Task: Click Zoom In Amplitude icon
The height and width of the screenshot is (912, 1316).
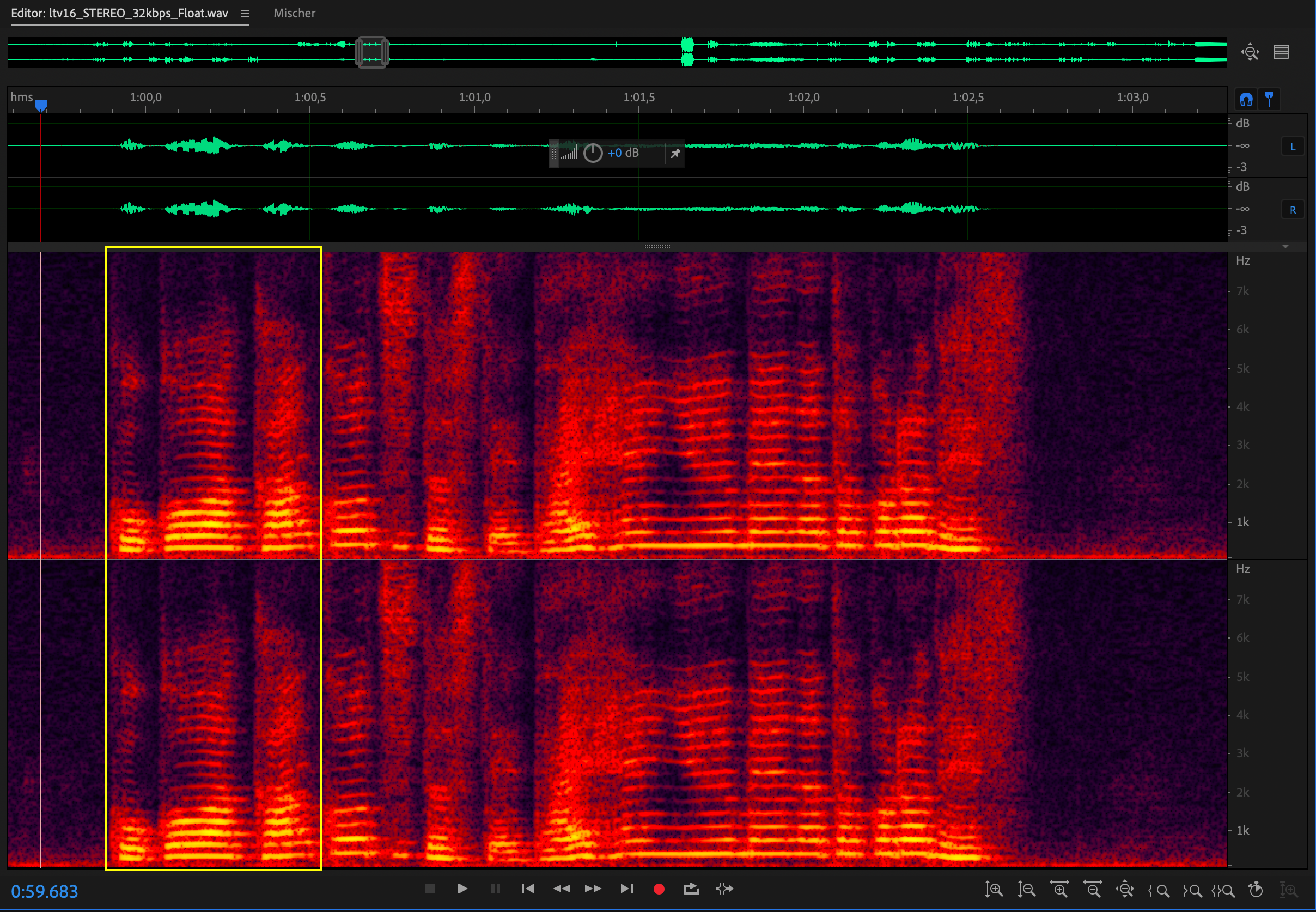Action: coord(994,890)
